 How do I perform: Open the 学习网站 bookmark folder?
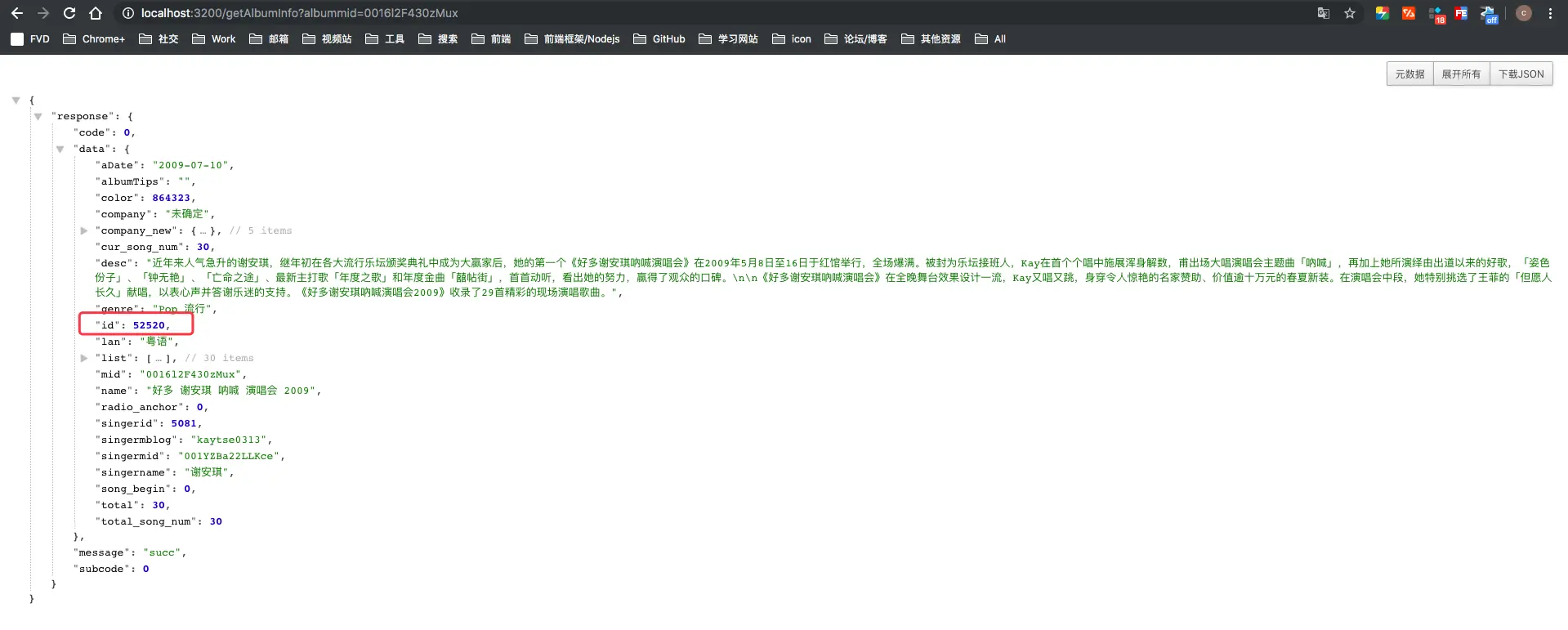click(x=728, y=38)
